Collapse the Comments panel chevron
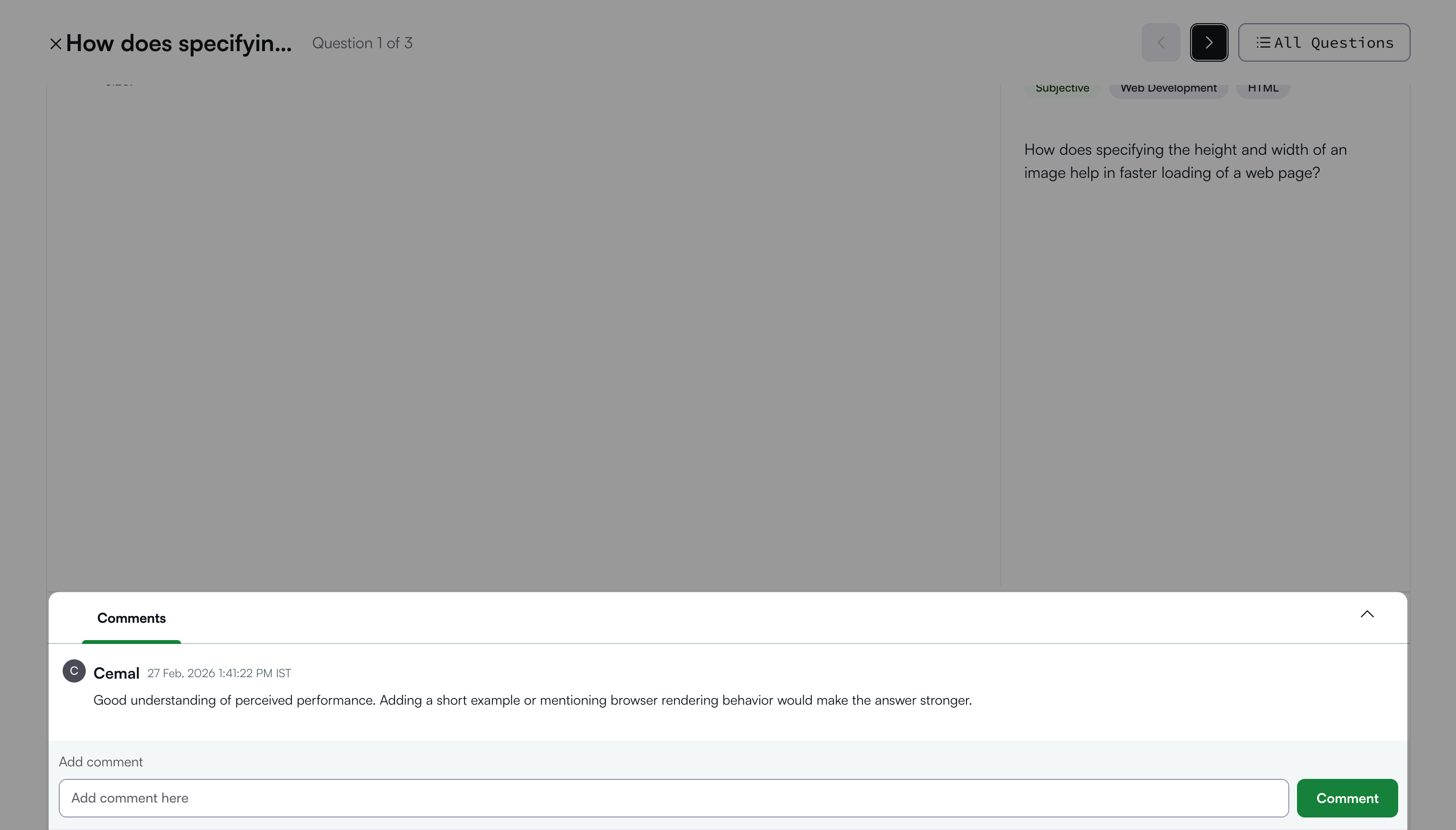The height and width of the screenshot is (830, 1456). pyautogui.click(x=1366, y=614)
